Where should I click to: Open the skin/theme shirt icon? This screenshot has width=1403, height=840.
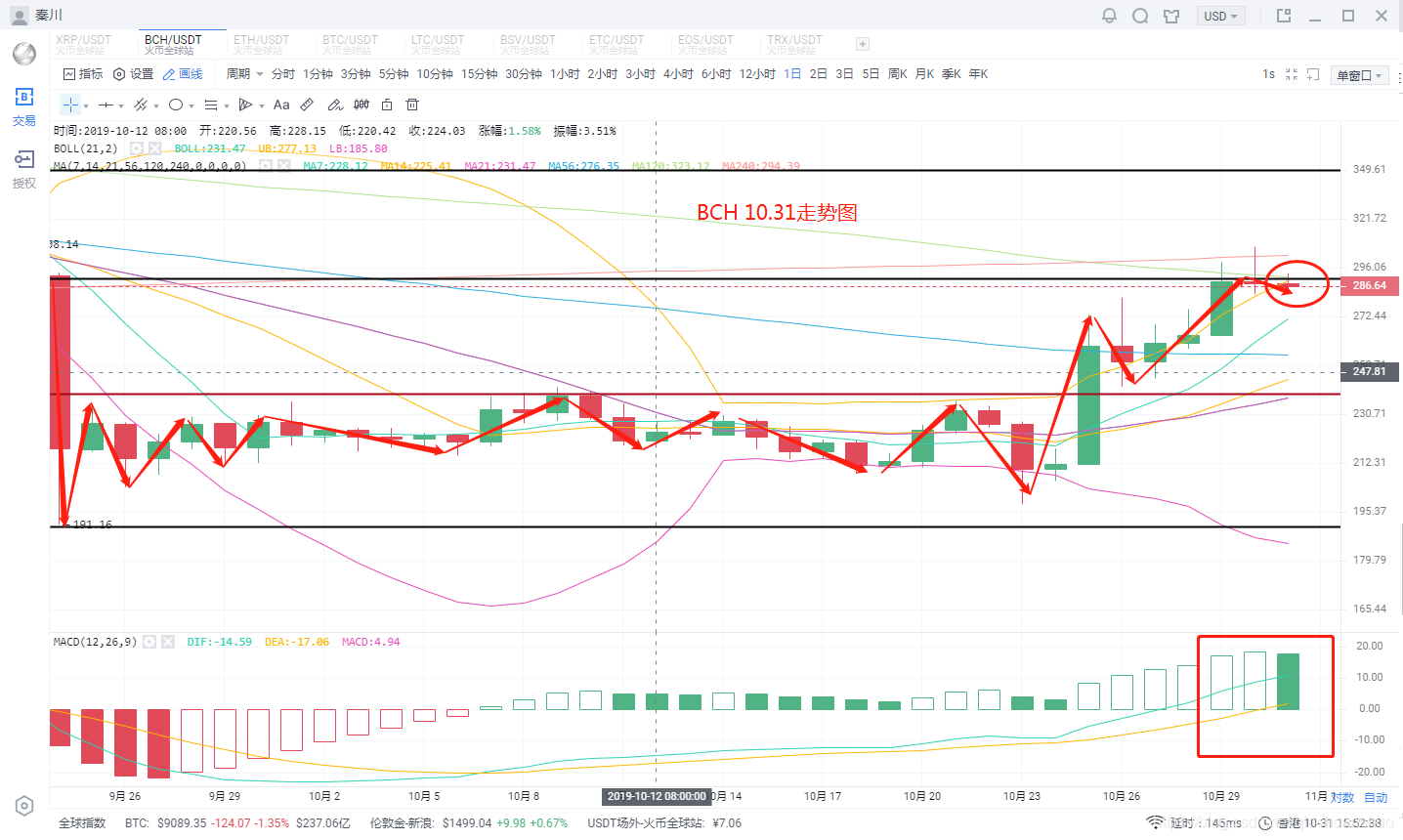click(x=1171, y=16)
